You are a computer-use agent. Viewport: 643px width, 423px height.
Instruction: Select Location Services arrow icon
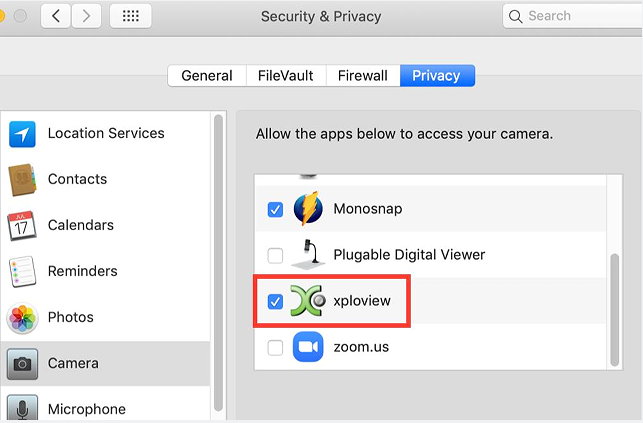pyautogui.click(x=22, y=134)
